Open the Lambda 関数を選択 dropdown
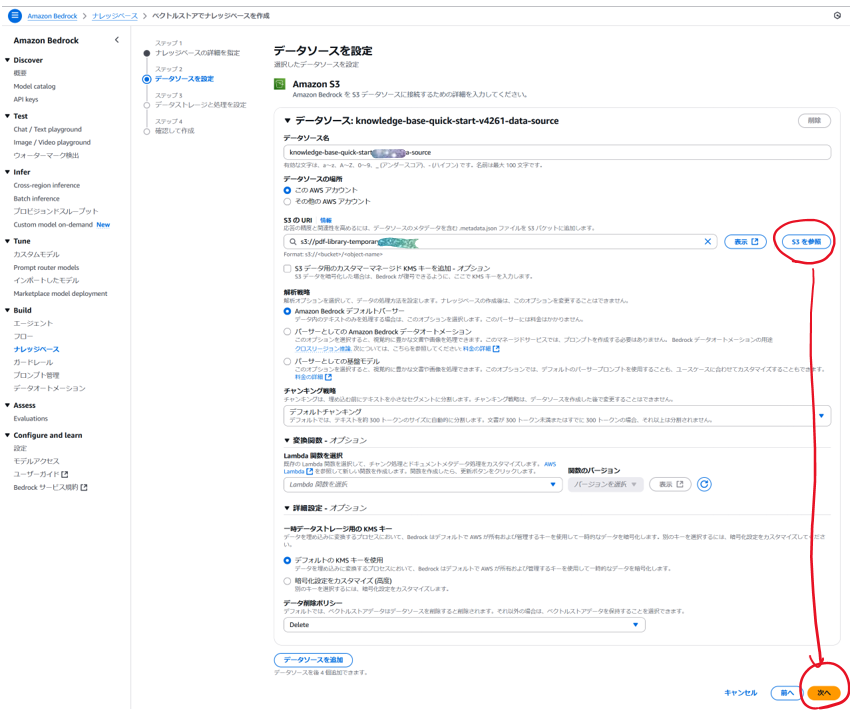The image size is (850, 726). click(x=423, y=484)
